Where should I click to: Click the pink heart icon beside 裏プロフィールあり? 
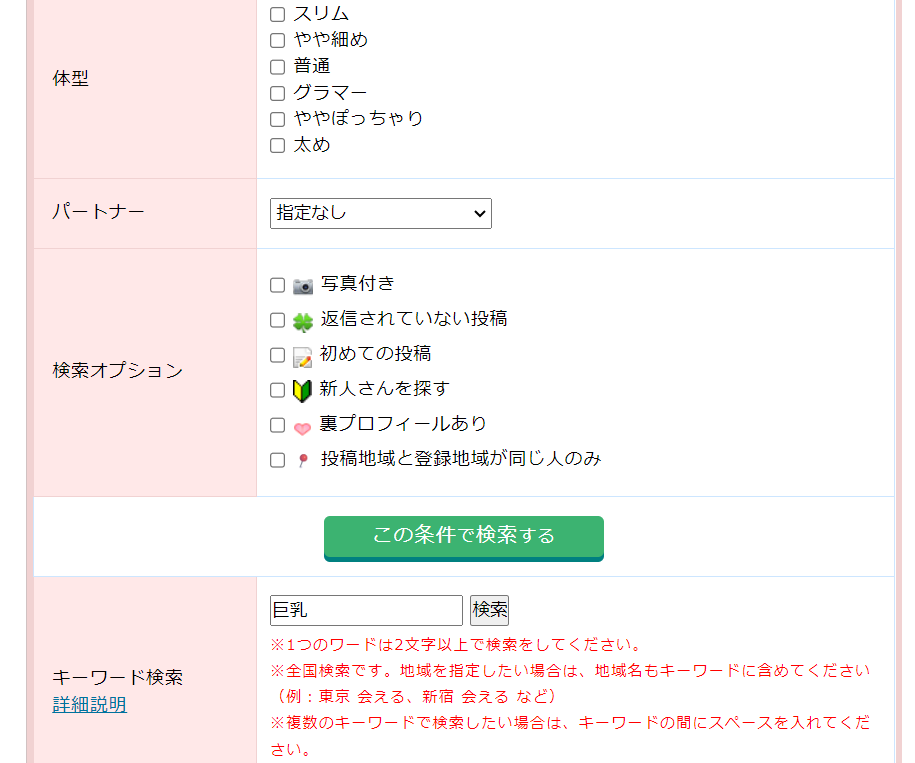(x=303, y=427)
